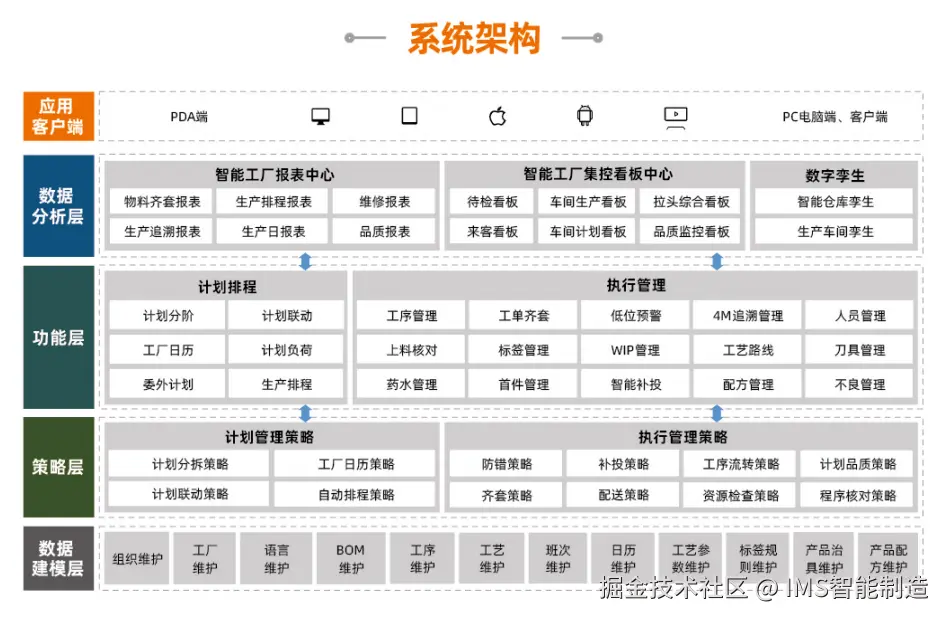Click the 智能工厂报表中心 header
947x620 pixels.
coord(274,174)
